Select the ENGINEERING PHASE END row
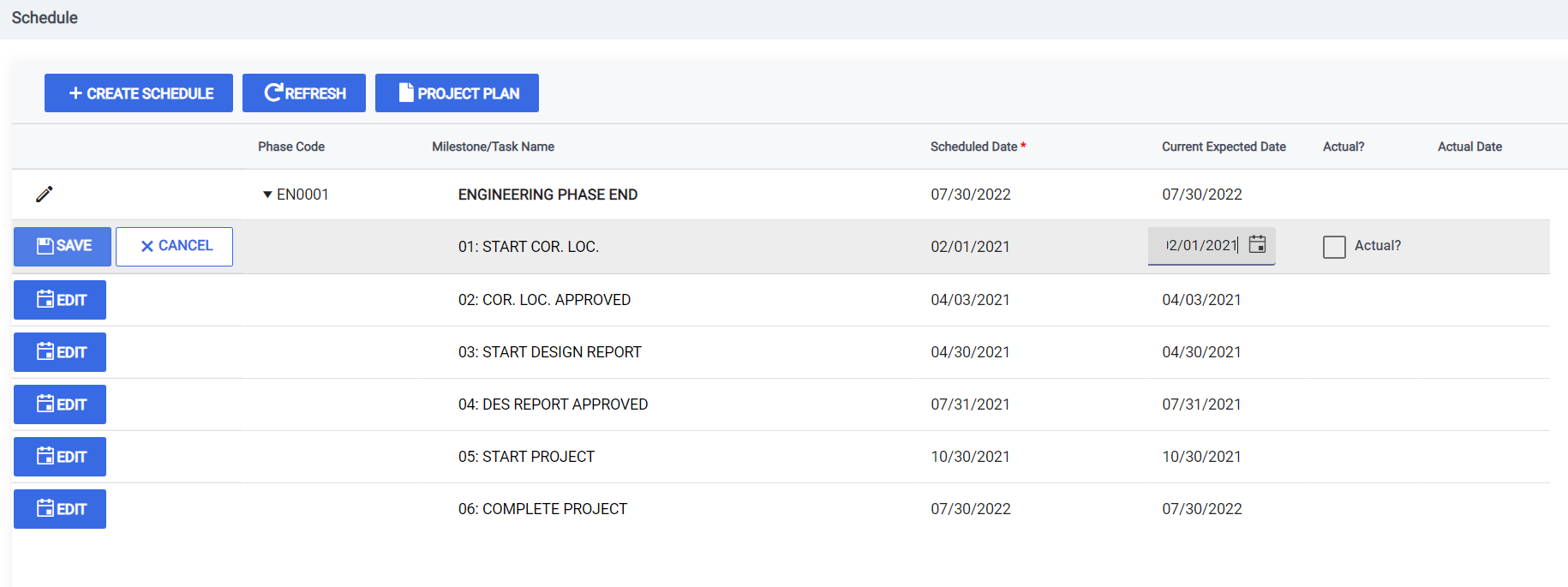This screenshot has height=587, width=1568. click(x=781, y=195)
